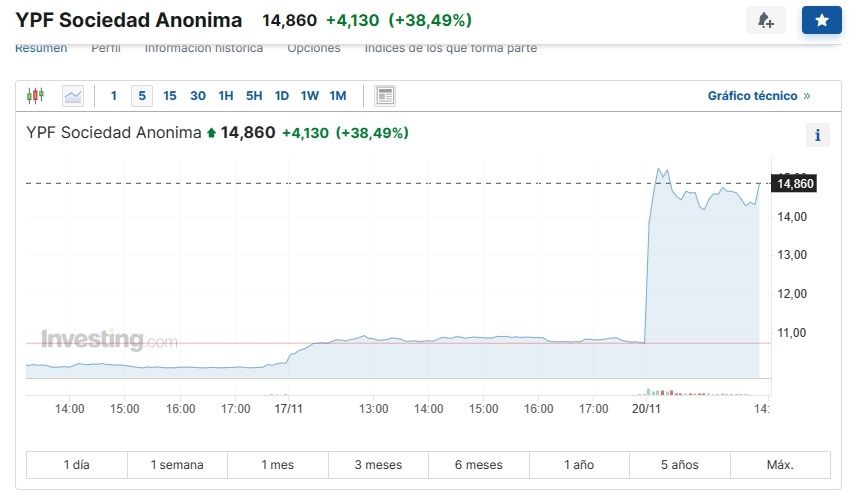Open the news table icon in chart toolbar

click(385, 96)
